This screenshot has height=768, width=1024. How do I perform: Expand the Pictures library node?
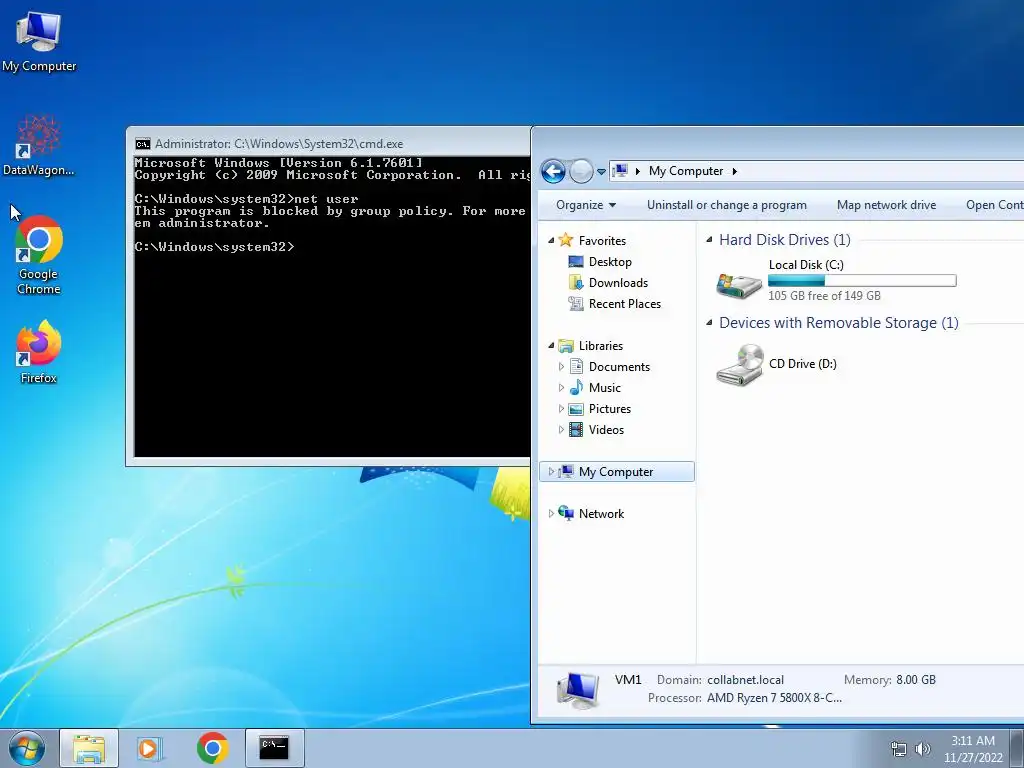[561, 409]
